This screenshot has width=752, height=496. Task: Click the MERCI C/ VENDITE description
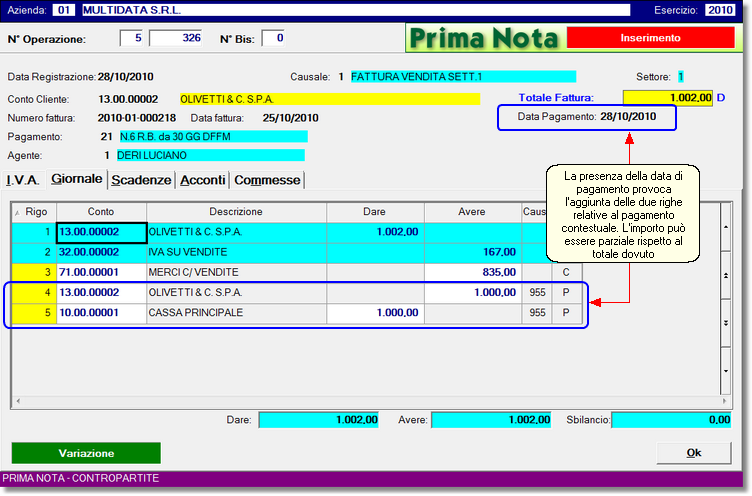(x=236, y=272)
